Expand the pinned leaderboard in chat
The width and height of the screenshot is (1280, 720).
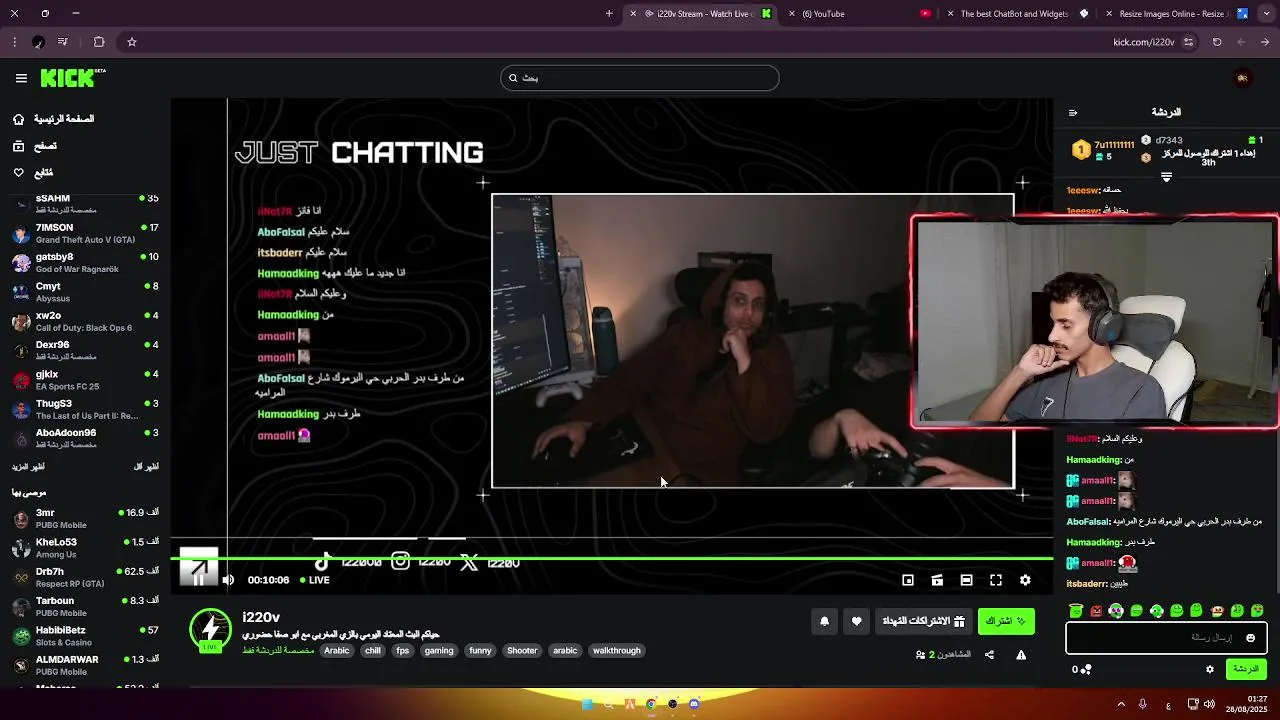pos(1166,177)
